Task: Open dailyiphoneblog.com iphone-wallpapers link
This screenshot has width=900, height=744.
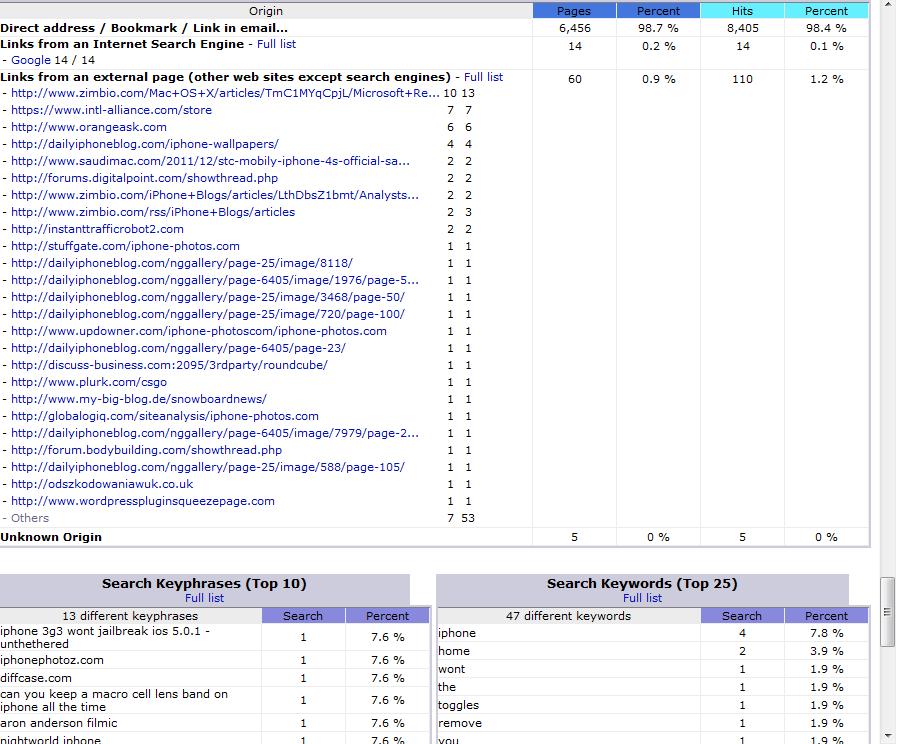Action: tap(145, 144)
